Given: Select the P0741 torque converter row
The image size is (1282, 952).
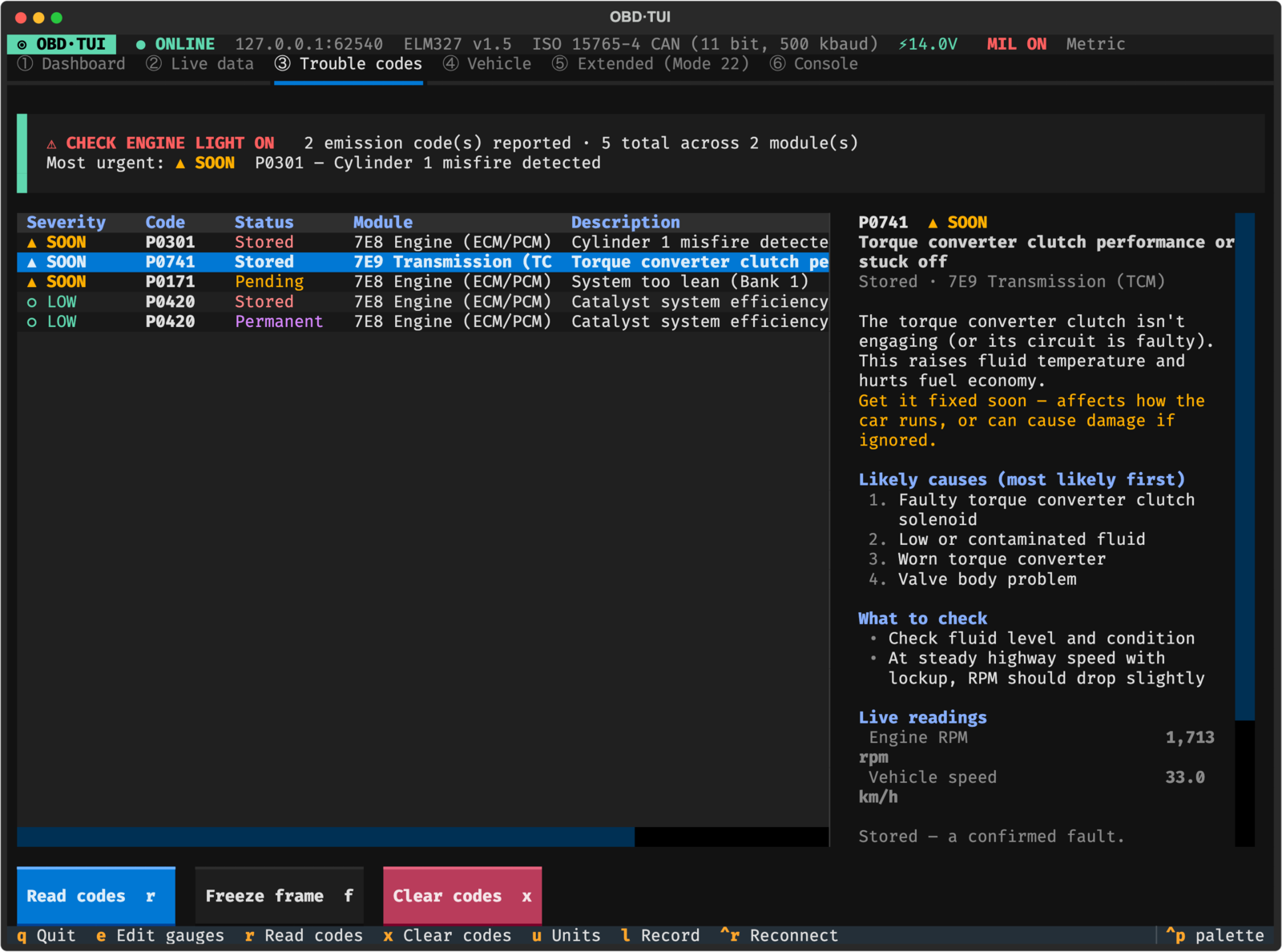Looking at the screenshot, I should point(423,262).
